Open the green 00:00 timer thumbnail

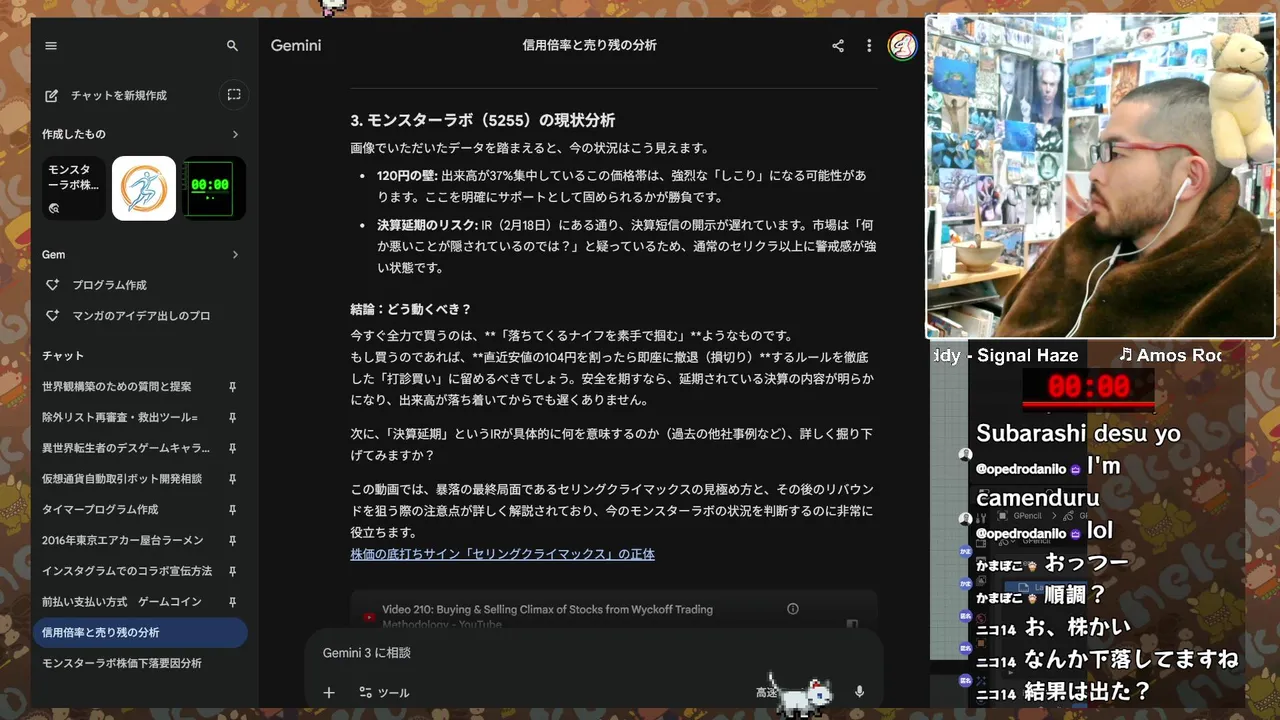pos(213,188)
